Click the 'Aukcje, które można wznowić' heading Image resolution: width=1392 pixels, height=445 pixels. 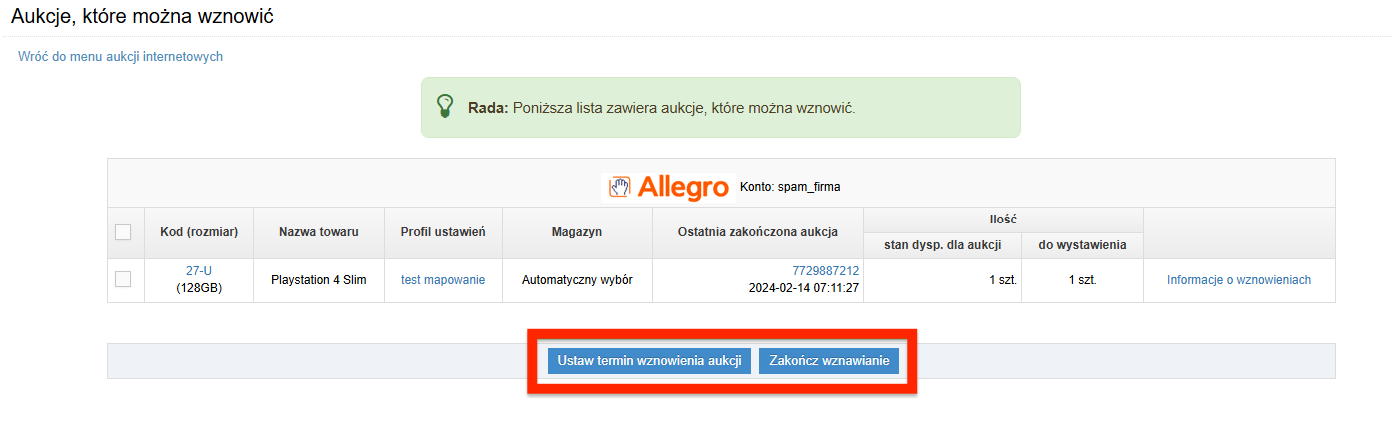[x=142, y=16]
